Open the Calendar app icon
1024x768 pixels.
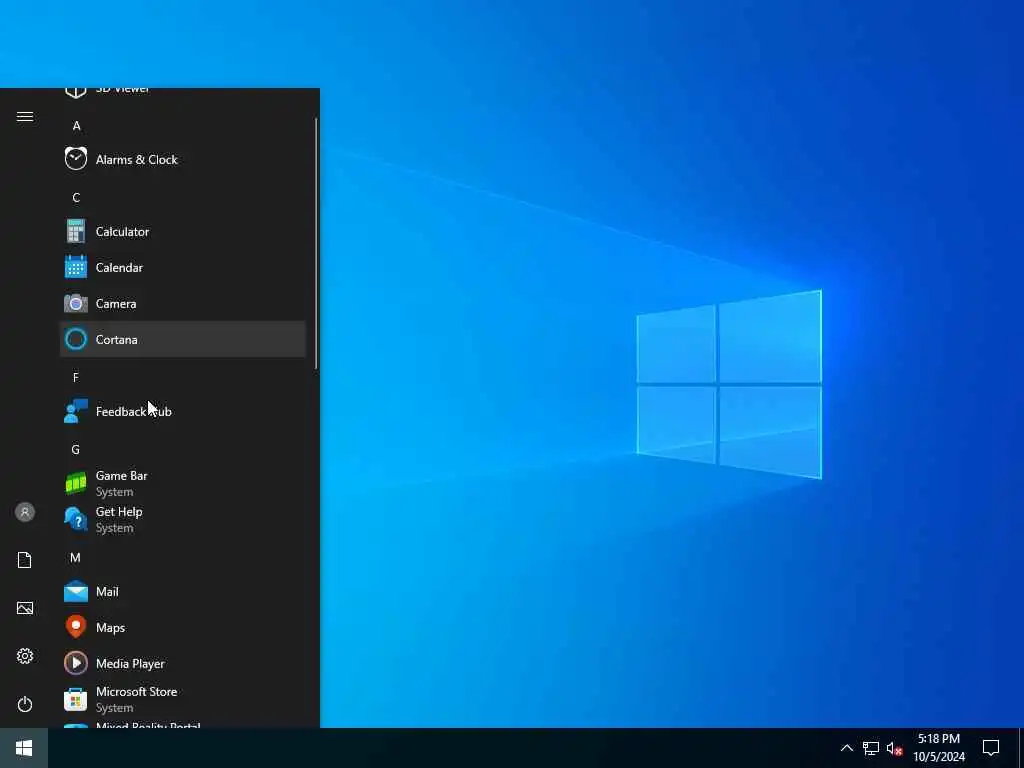(76, 267)
